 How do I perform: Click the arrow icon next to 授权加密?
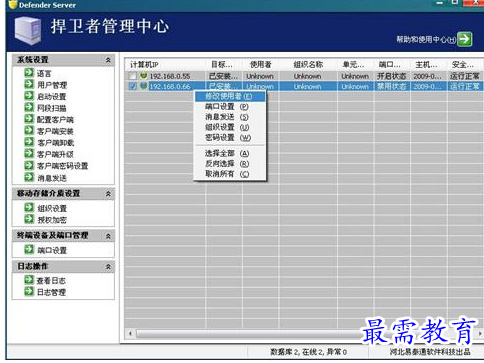29,219
